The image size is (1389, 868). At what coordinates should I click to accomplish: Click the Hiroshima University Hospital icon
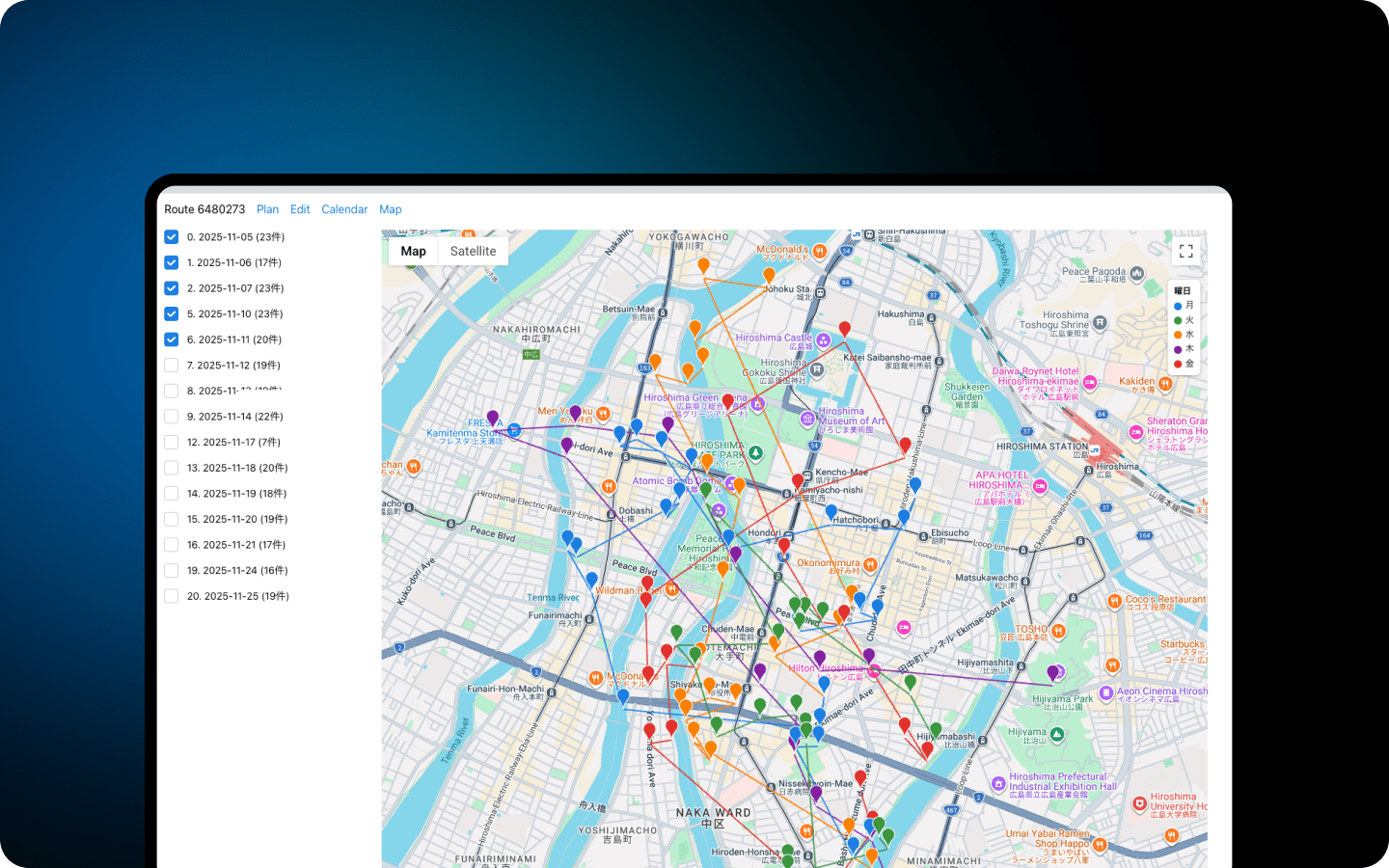tap(1139, 802)
